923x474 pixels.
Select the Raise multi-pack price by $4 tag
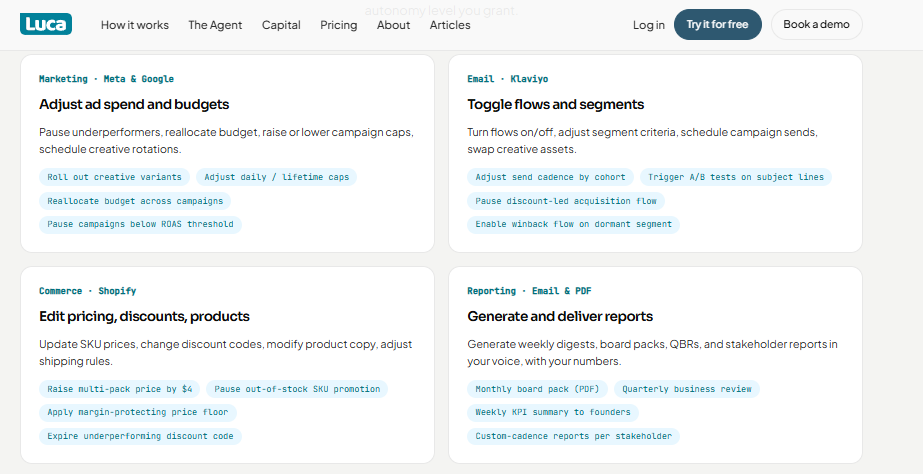click(119, 389)
